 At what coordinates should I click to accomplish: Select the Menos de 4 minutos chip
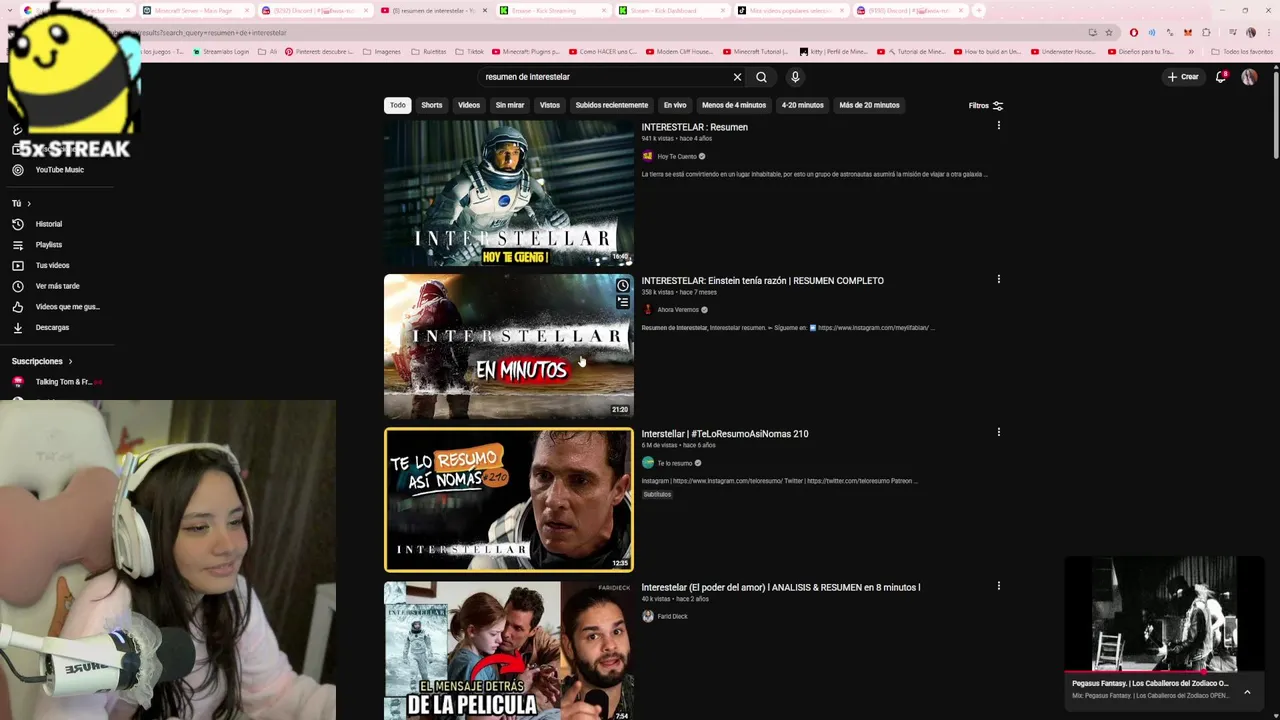(x=734, y=105)
